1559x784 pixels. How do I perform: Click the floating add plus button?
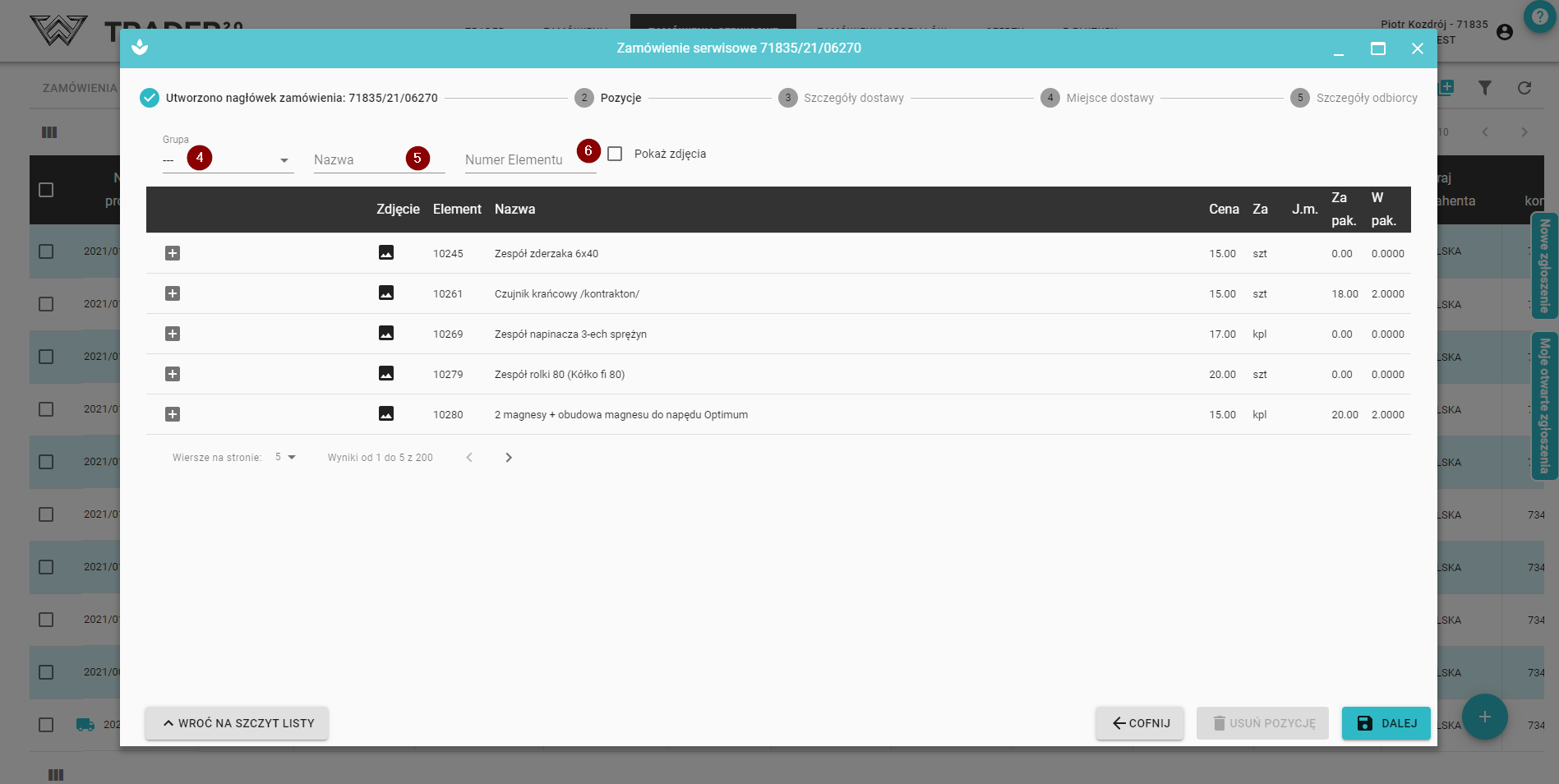1484,717
